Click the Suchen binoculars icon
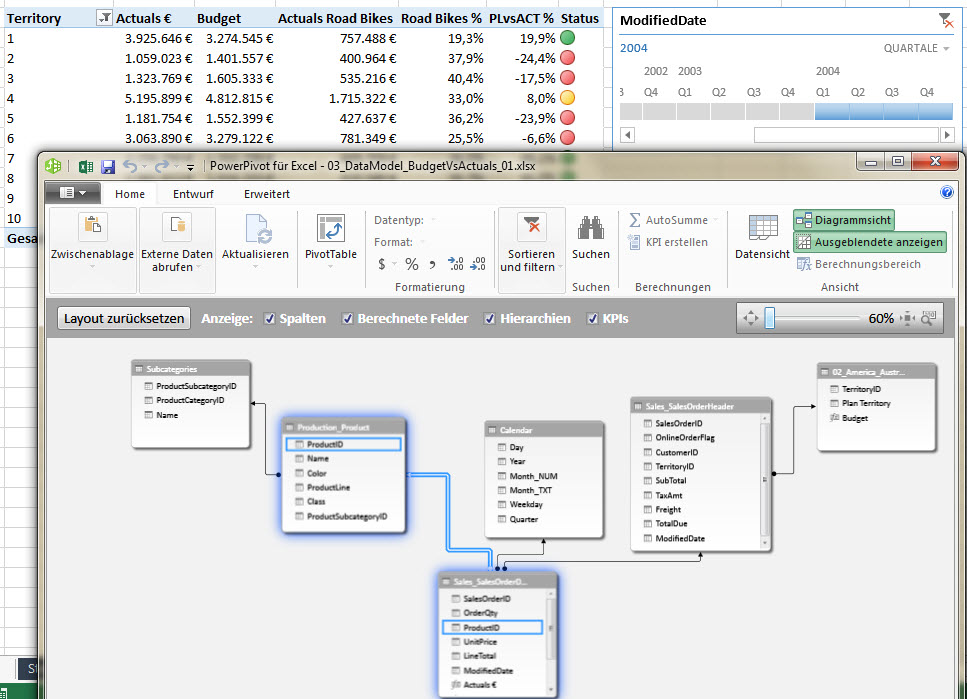The height and width of the screenshot is (699, 967). (590, 228)
